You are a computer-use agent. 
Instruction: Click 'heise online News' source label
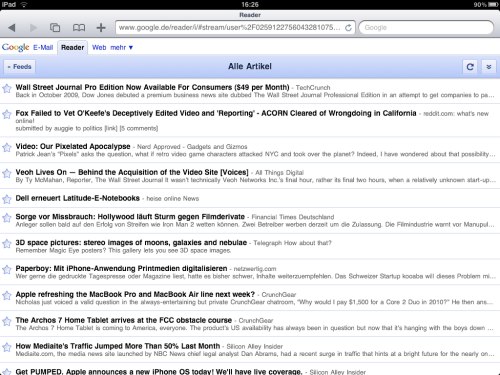pos(173,199)
